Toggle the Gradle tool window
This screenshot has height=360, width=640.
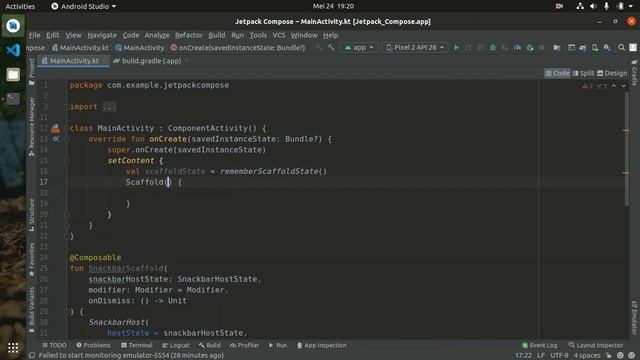(634, 73)
